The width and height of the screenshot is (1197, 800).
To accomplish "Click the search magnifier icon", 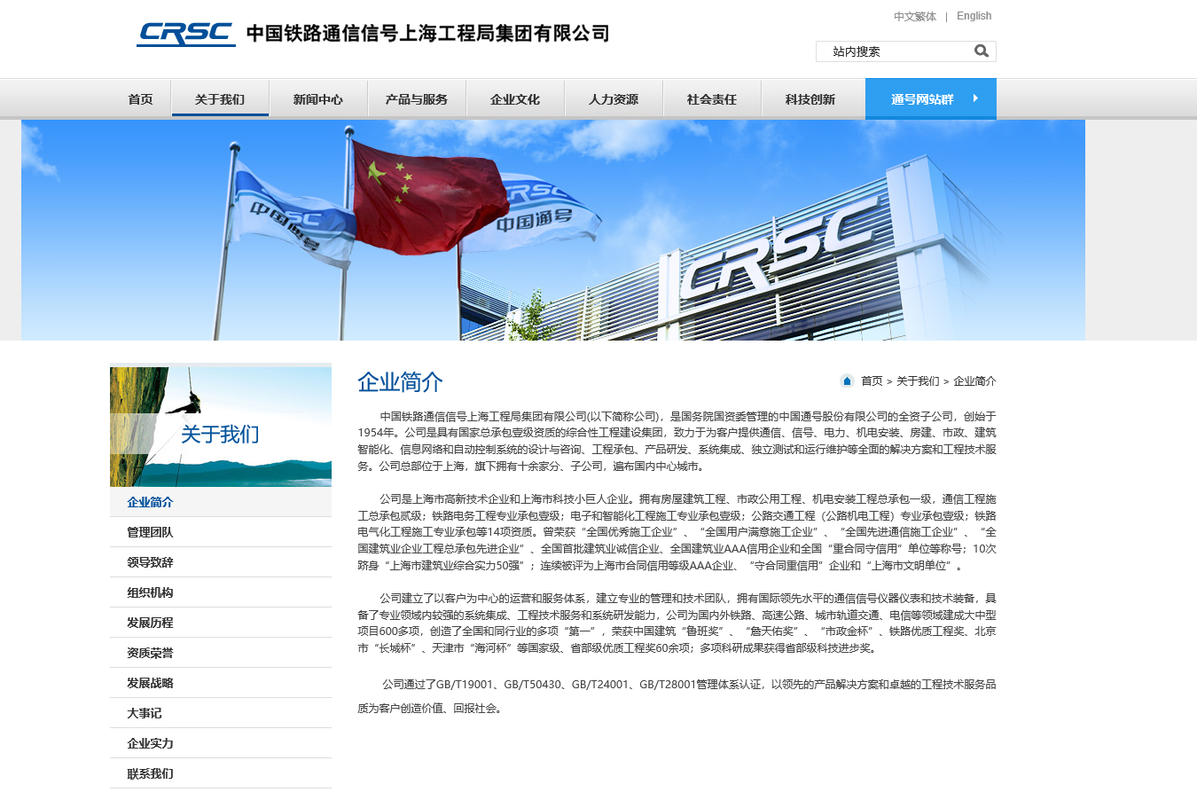I will click(x=981, y=51).
